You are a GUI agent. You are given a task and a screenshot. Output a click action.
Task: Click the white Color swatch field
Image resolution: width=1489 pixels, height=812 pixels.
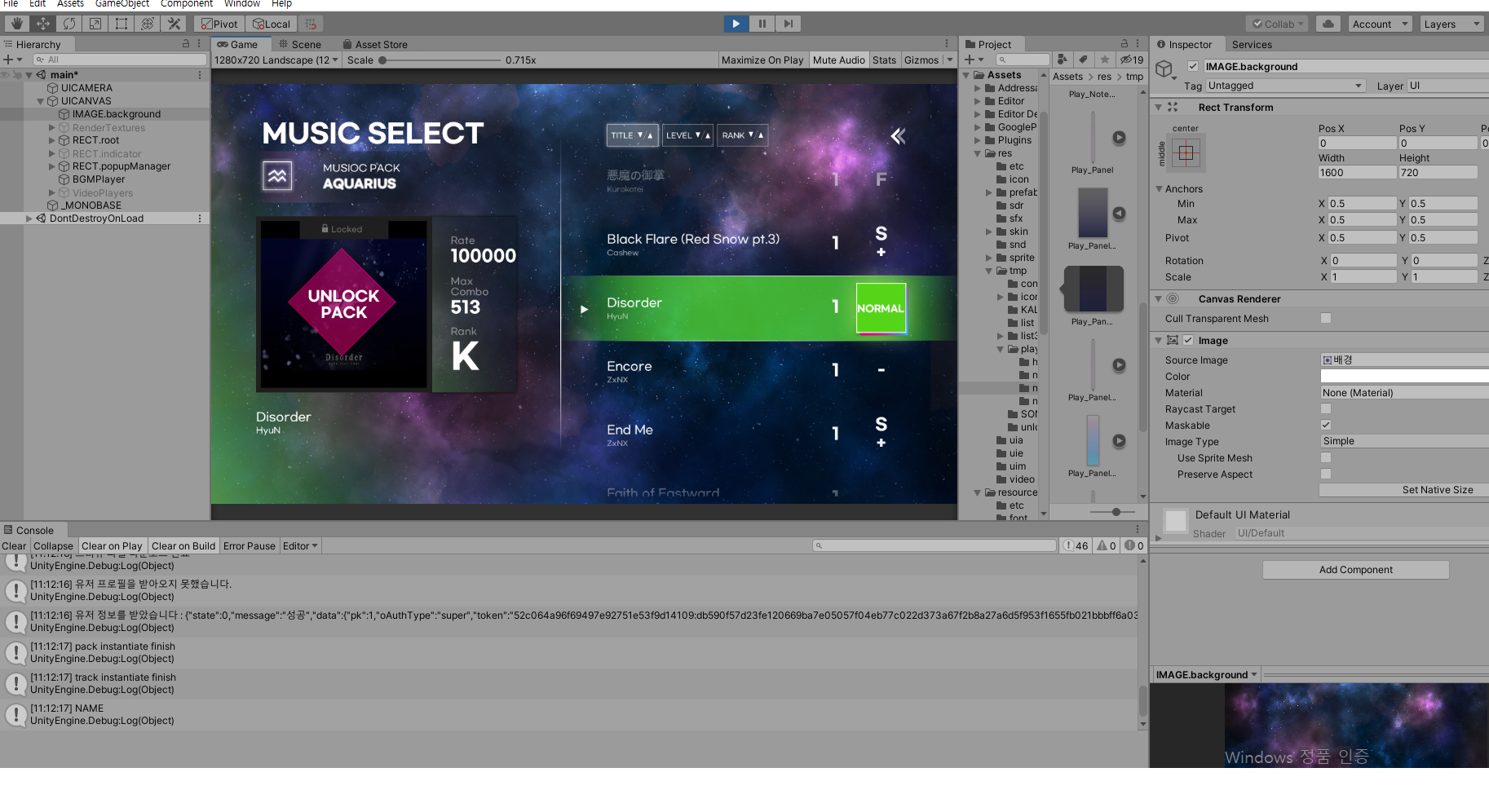tap(1404, 377)
